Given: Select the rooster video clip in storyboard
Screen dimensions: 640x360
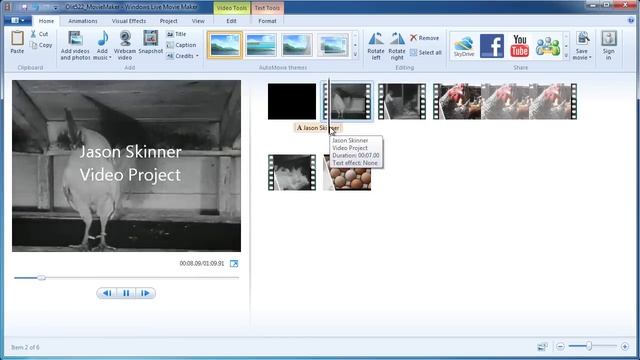Looking at the screenshot, I should [x=347, y=102].
